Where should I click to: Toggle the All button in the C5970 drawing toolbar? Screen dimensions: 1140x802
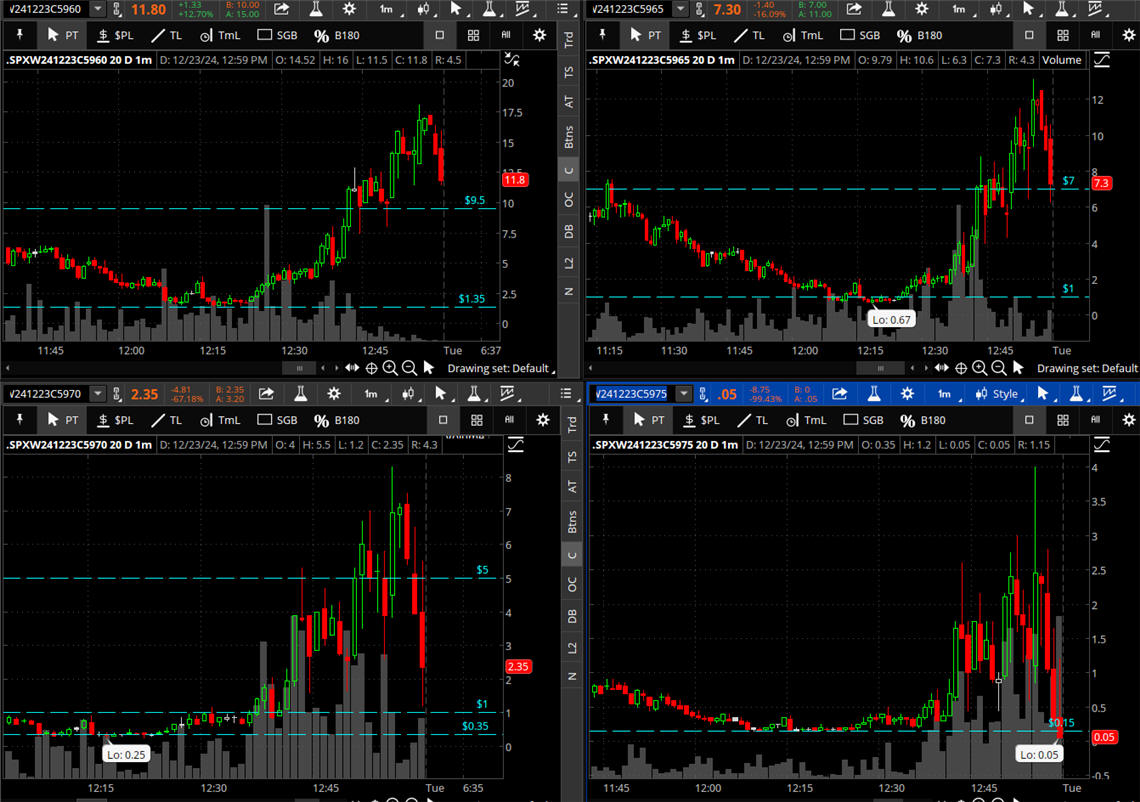[509, 420]
